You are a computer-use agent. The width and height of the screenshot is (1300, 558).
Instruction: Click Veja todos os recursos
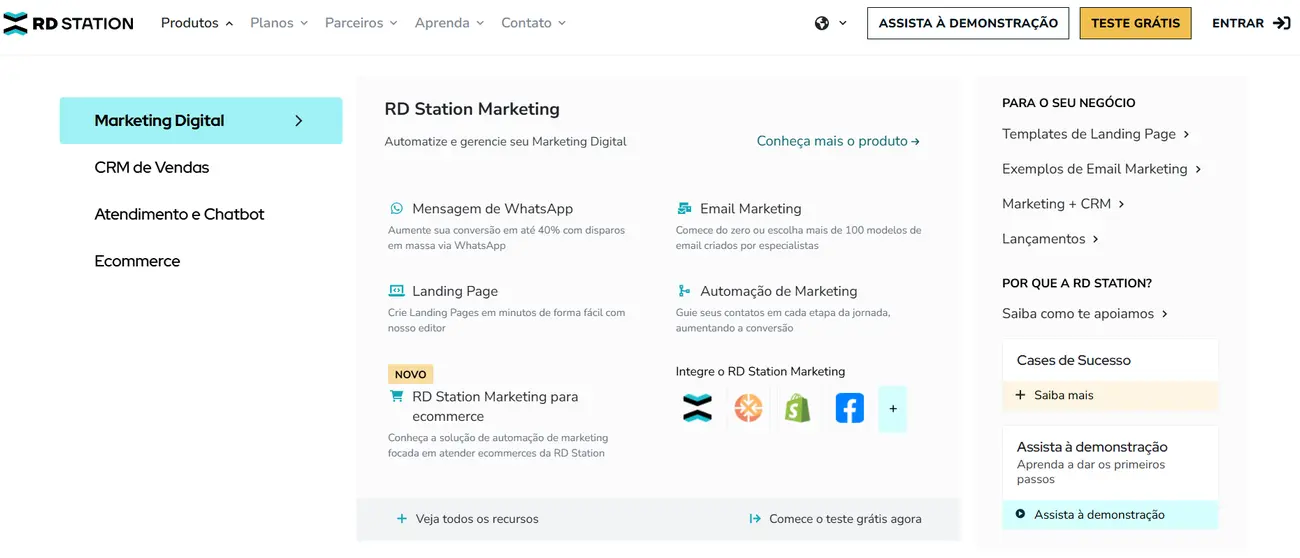[477, 519]
